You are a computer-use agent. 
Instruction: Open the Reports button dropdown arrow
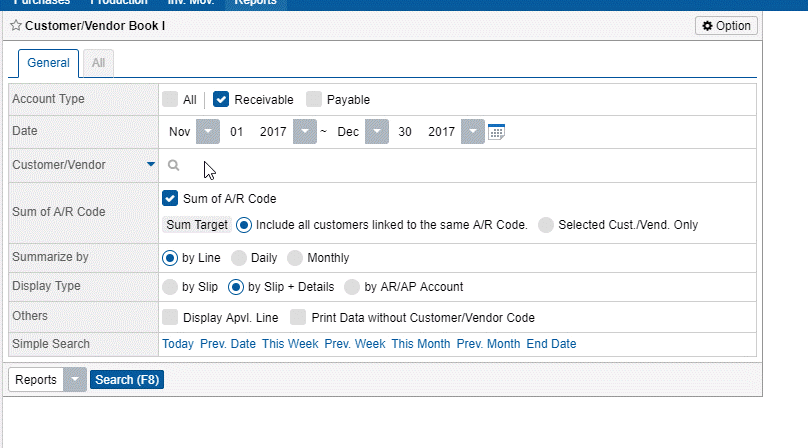click(75, 380)
